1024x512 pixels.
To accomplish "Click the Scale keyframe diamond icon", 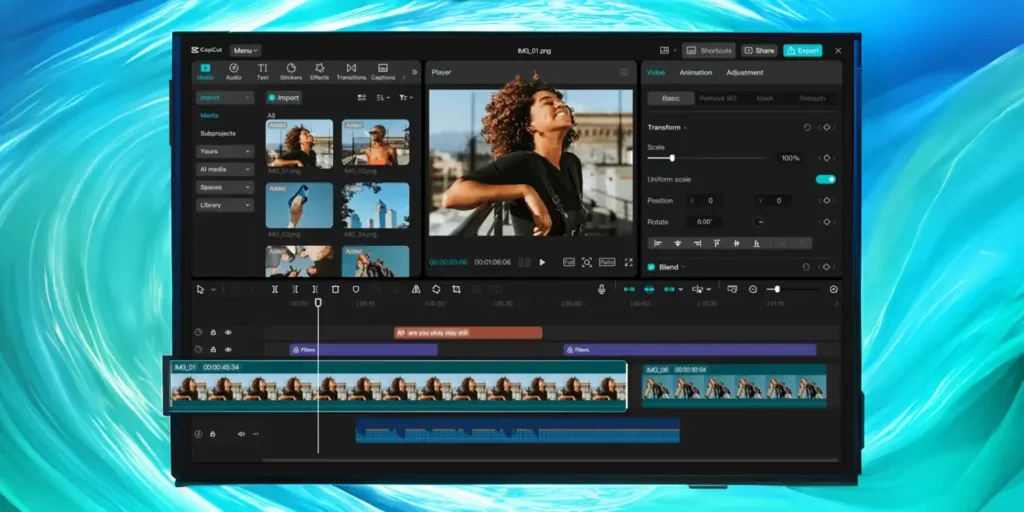I will click(827, 158).
